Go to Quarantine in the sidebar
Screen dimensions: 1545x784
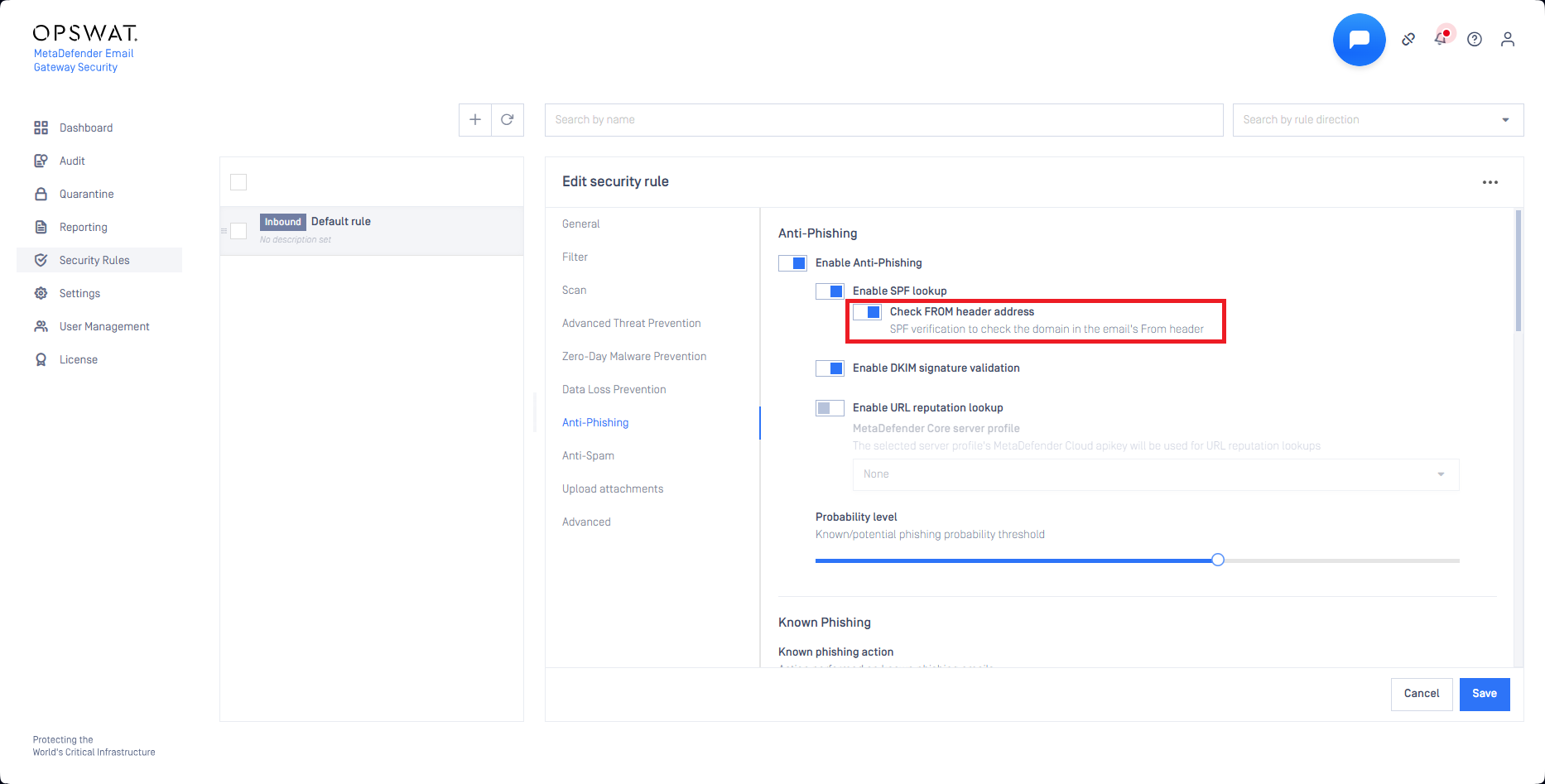click(86, 194)
